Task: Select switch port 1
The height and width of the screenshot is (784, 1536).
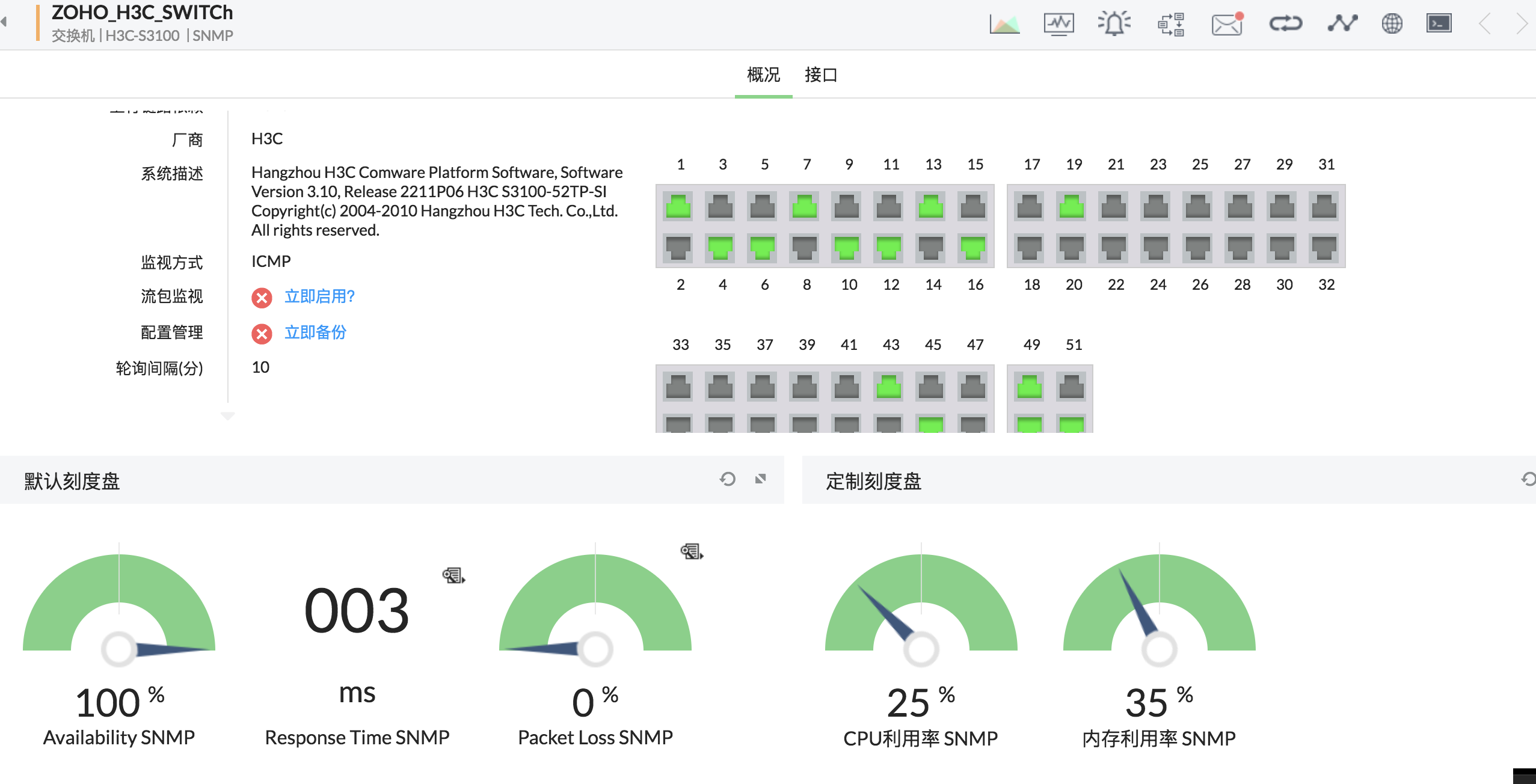Action: (x=678, y=207)
